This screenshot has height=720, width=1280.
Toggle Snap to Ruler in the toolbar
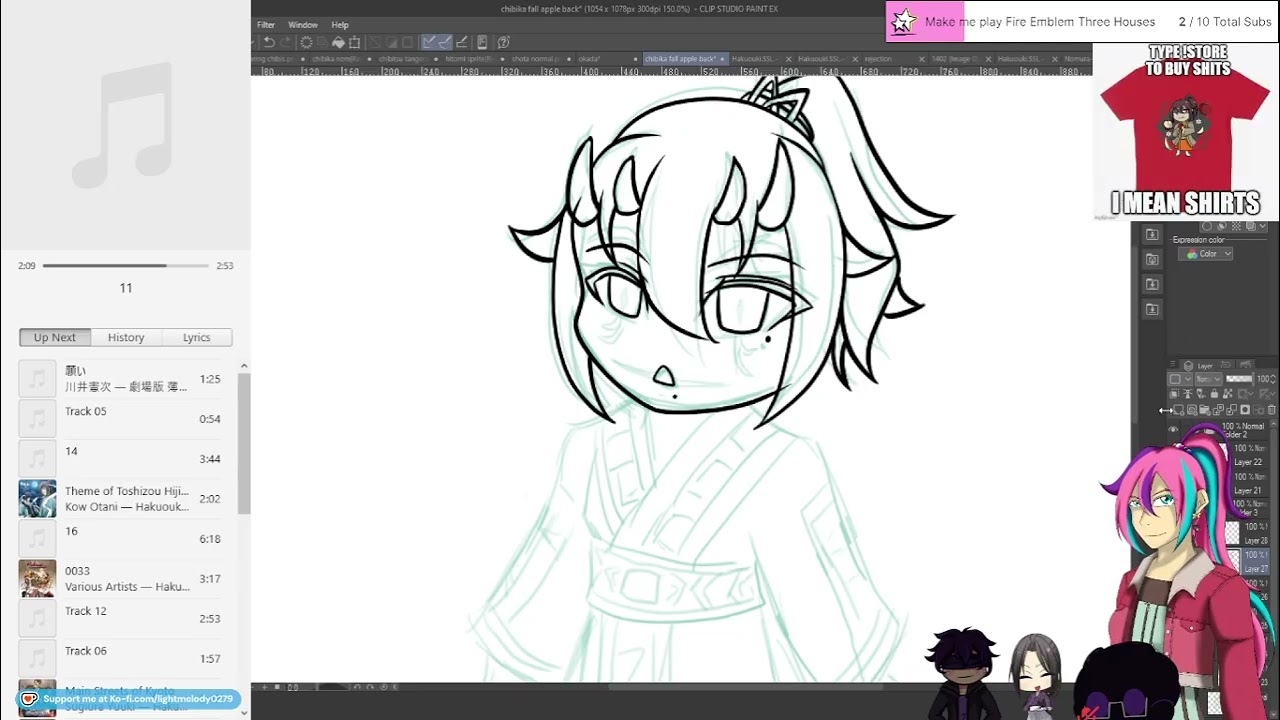428,42
